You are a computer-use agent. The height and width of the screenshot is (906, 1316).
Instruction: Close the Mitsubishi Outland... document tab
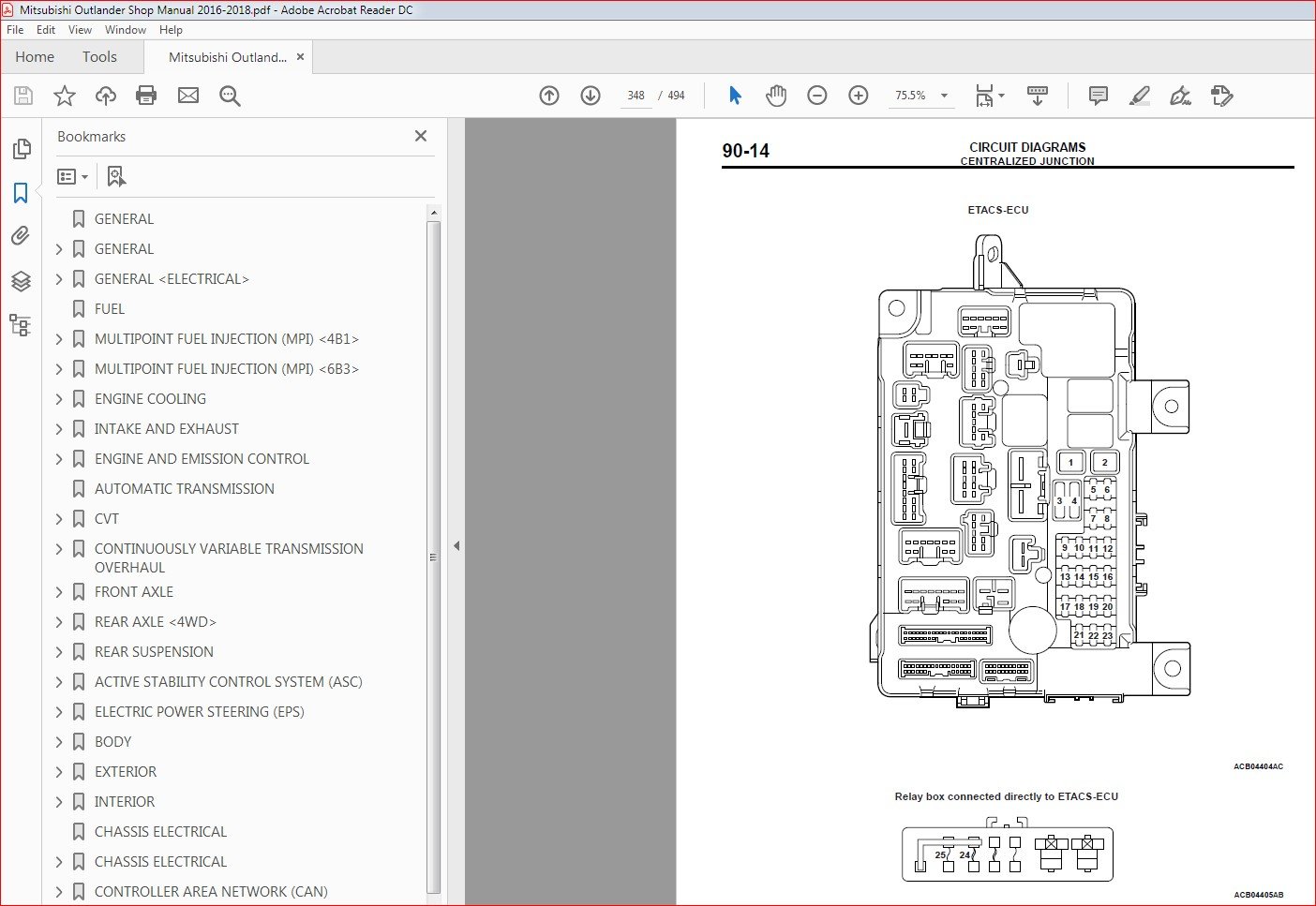tap(300, 57)
